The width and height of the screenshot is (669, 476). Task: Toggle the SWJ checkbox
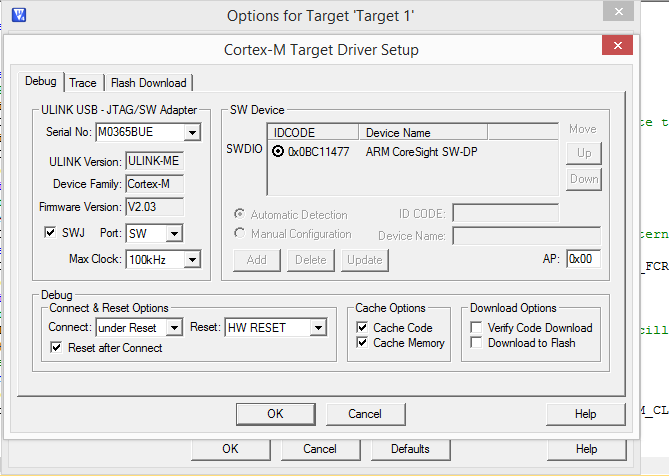[x=50, y=232]
